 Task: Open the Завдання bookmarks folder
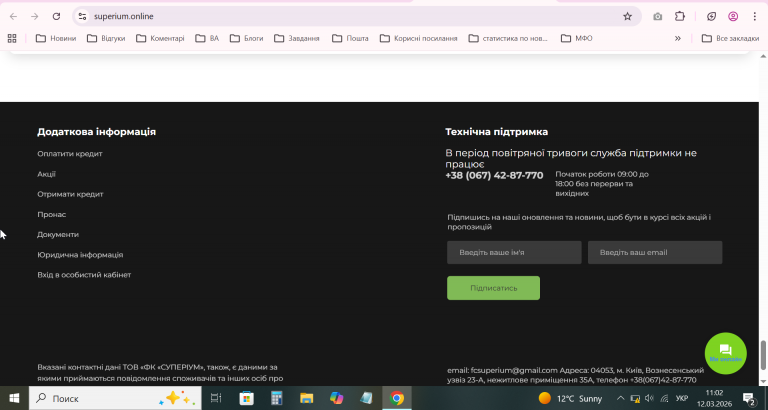(297, 38)
